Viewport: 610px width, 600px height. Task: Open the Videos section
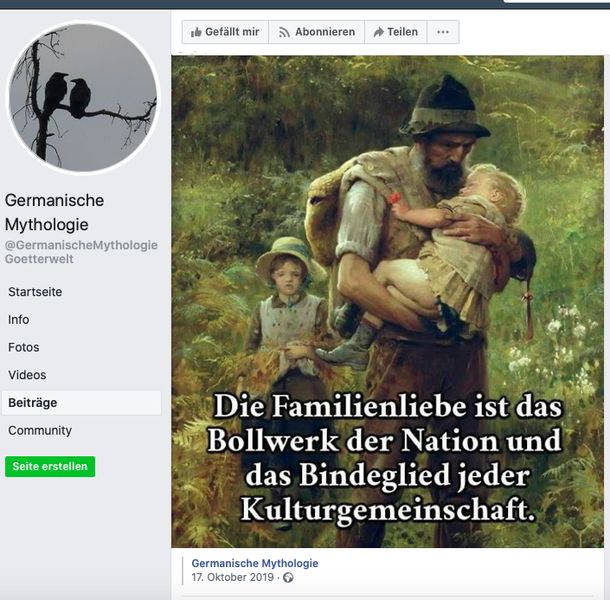(x=27, y=375)
